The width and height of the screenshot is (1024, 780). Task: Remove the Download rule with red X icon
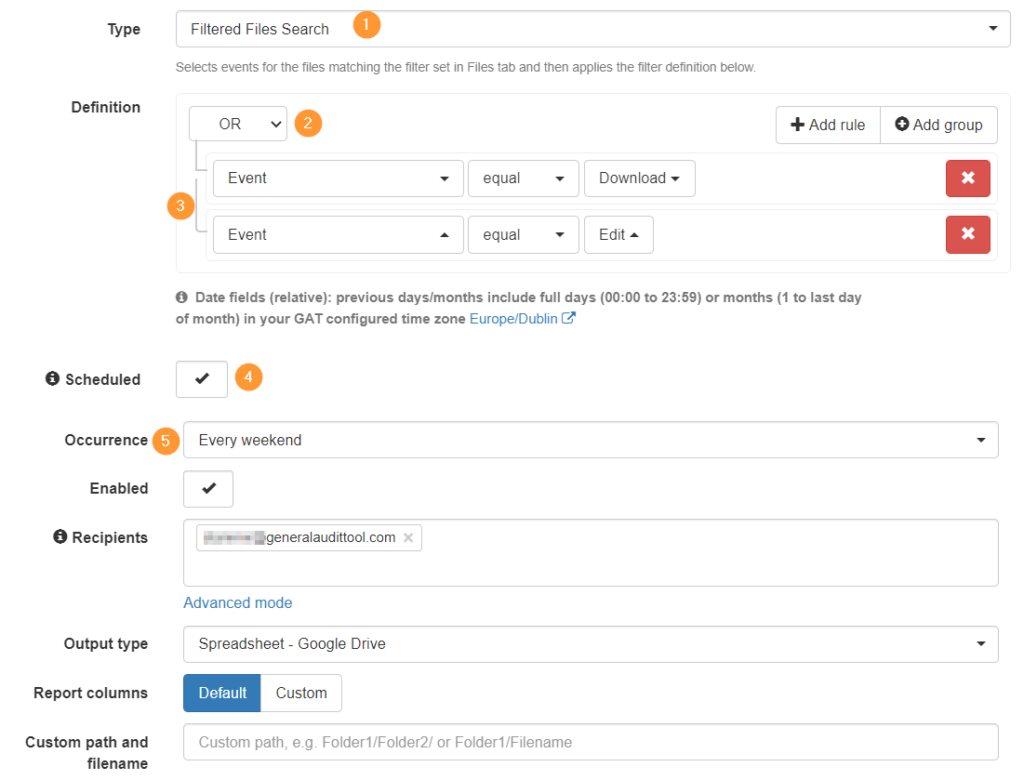pyautogui.click(x=968, y=178)
